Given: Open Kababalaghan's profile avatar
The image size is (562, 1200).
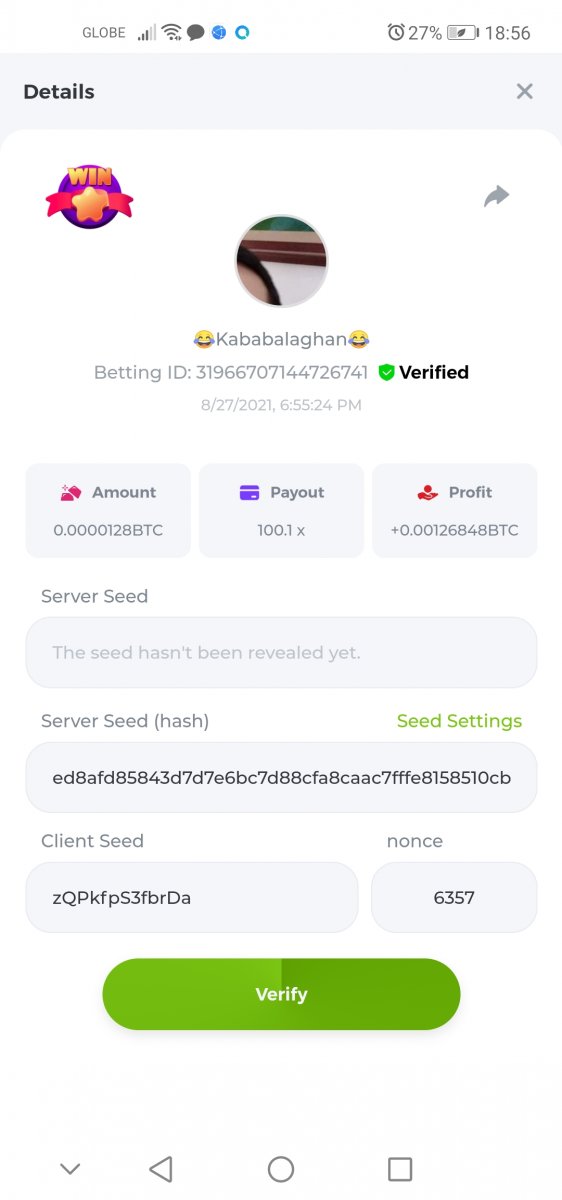Looking at the screenshot, I should 281,261.
